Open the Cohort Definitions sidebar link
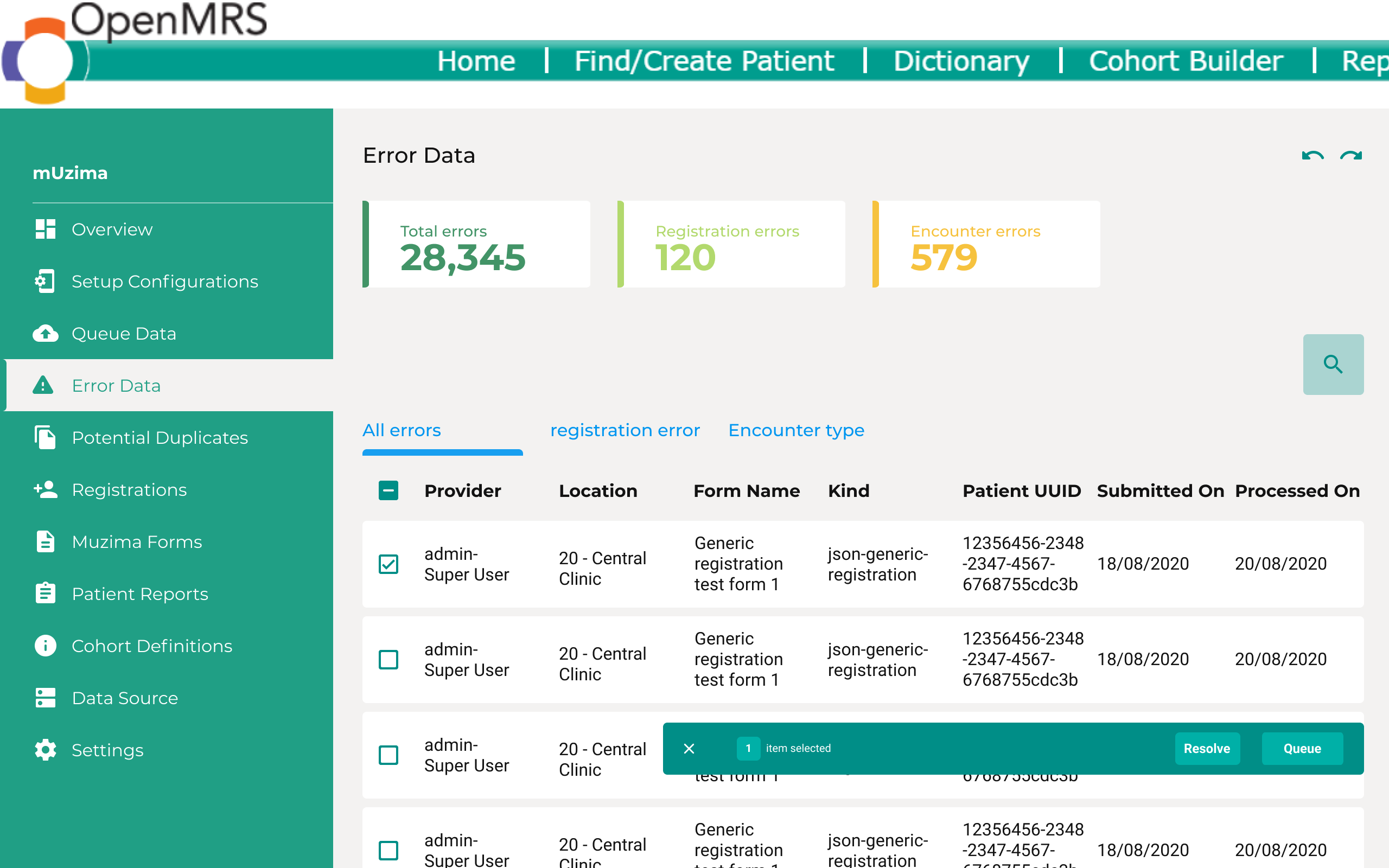This screenshot has height=868, width=1389. click(152, 646)
